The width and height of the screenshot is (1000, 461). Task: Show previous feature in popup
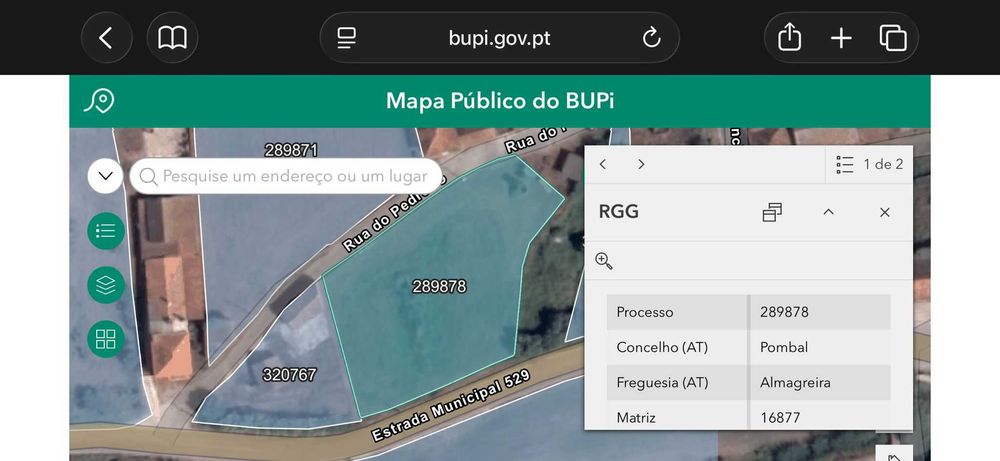point(603,165)
